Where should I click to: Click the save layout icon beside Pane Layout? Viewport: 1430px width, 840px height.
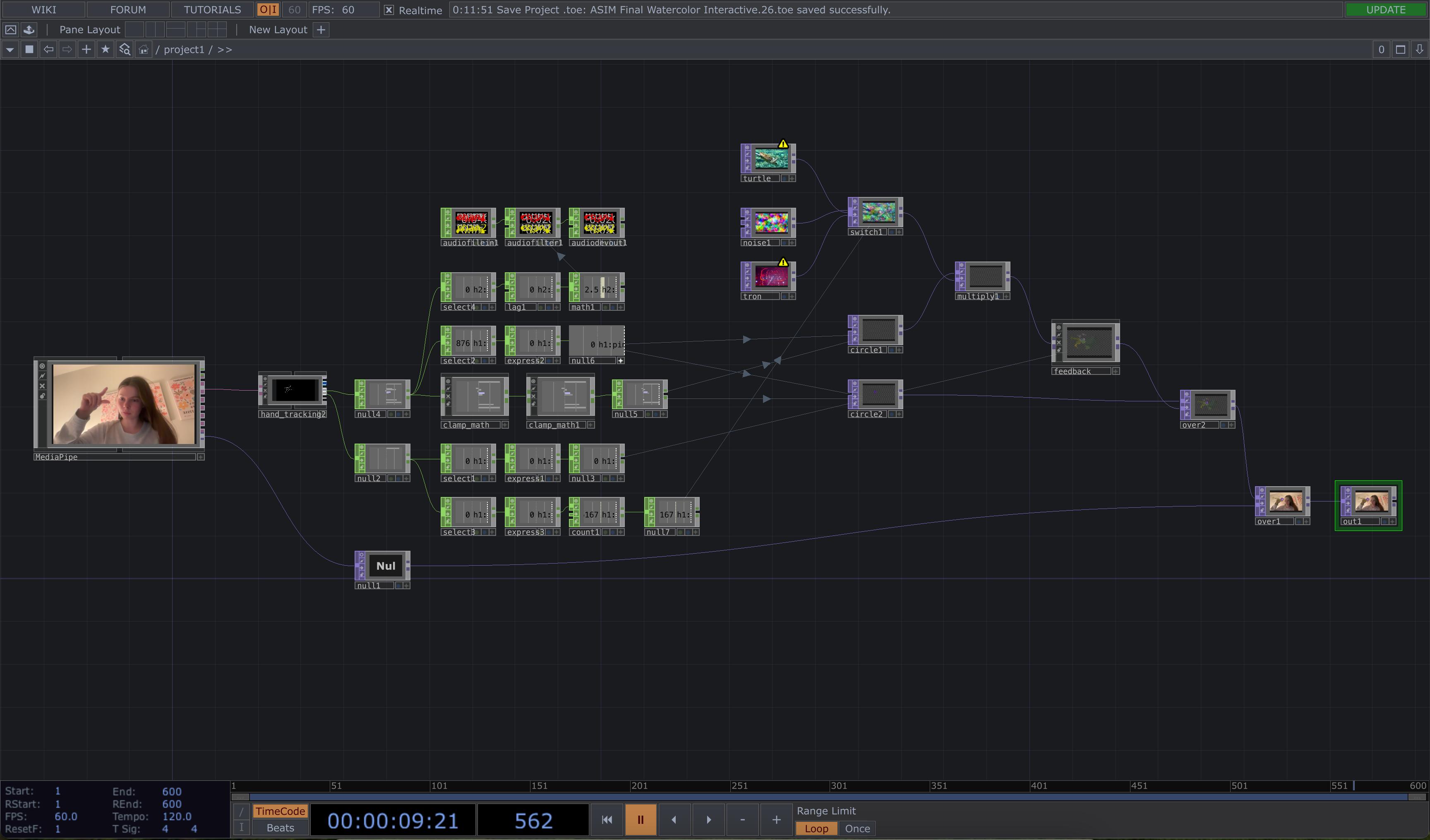(29, 29)
